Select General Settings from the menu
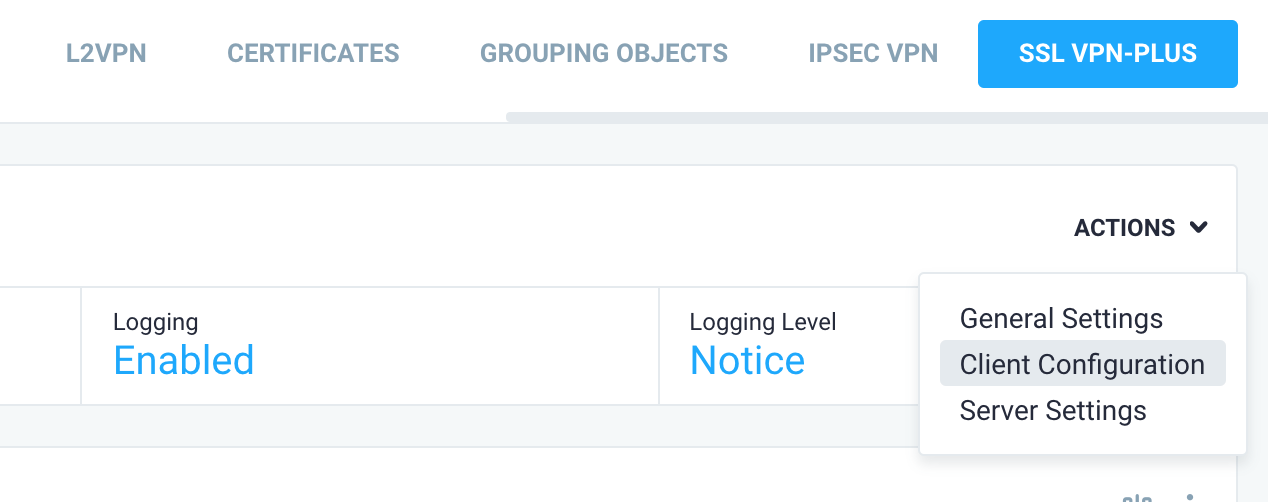 pos(1061,319)
